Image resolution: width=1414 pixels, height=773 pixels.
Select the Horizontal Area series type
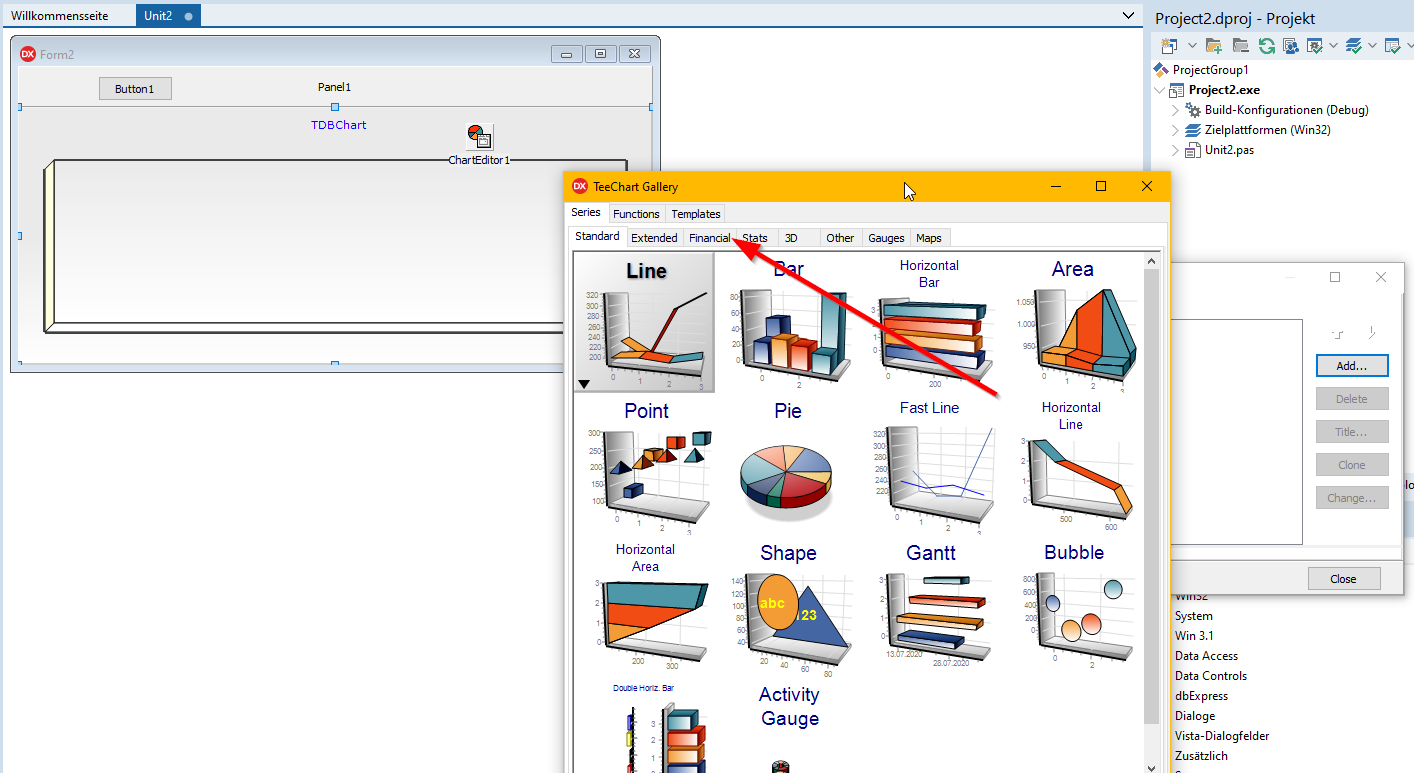[645, 606]
